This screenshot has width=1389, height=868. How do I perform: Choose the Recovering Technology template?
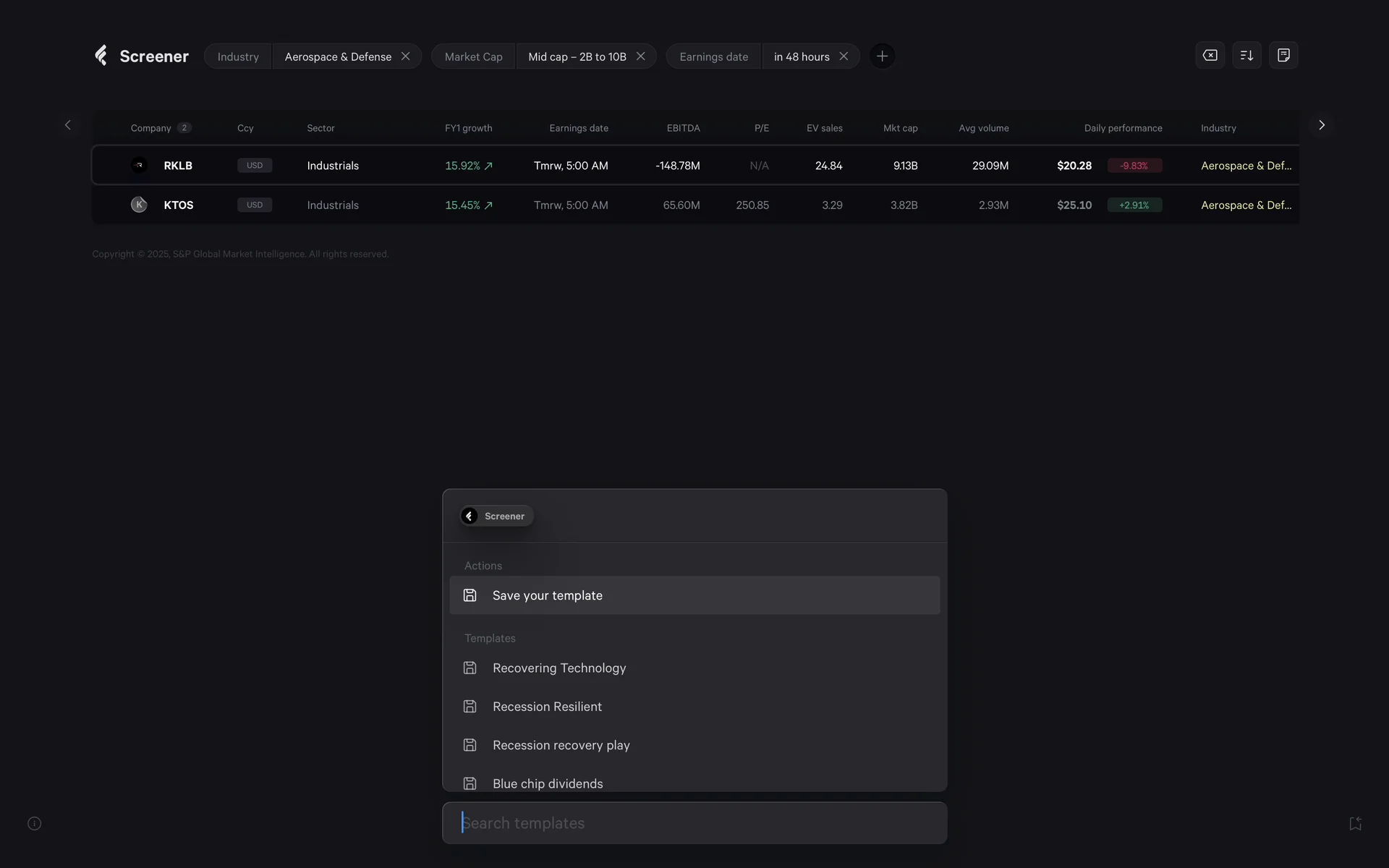click(x=558, y=668)
